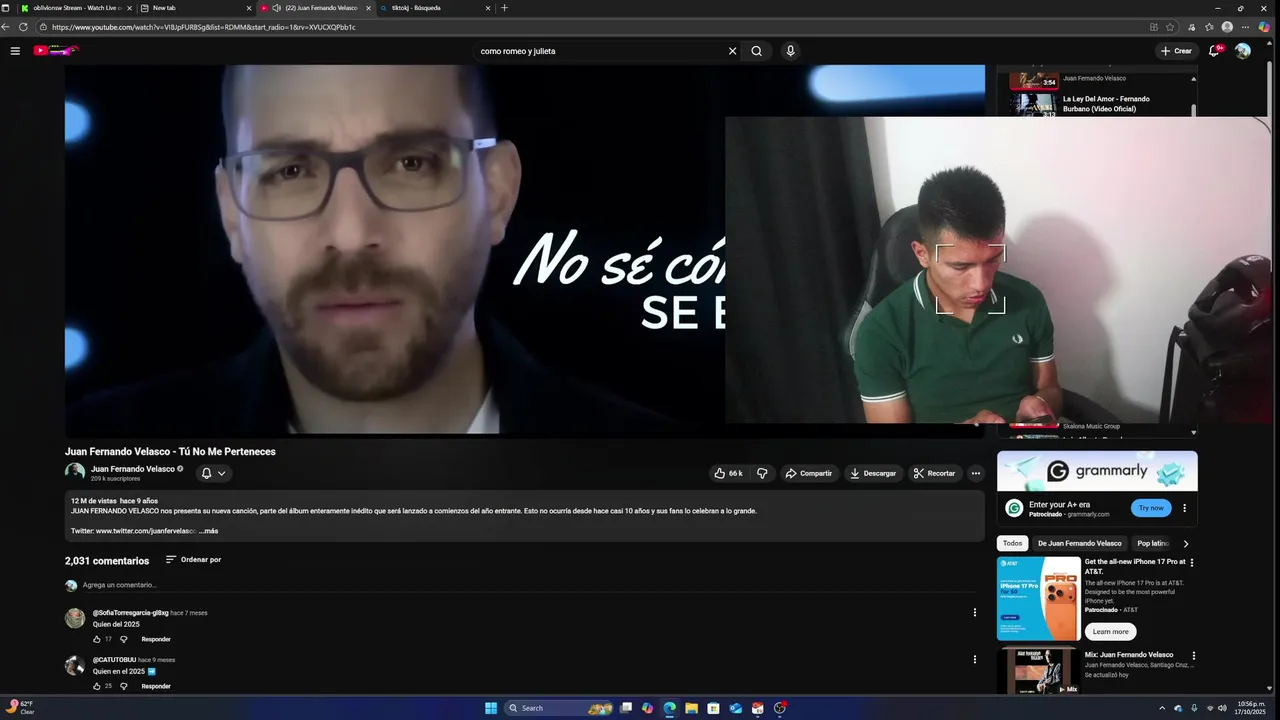Open comment menu for SofiaTorresgarcia comment
Image resolution: width=1280 pixels, height=720 pixels.
pyautogui.click(x=975, y=612)
